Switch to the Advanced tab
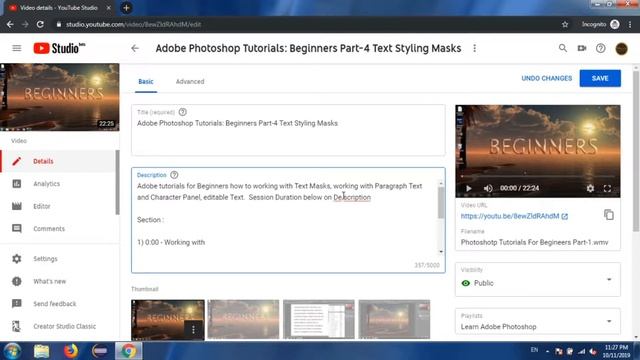This screenshot has height=360, width=640. pyautogui.click(x=190, y=82)
